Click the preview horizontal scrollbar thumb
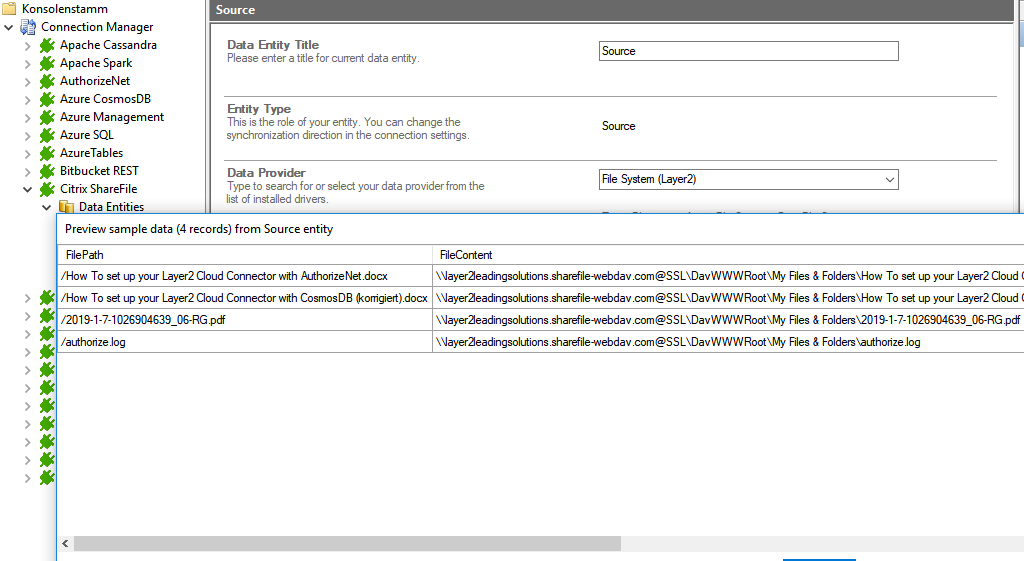 click(x=347, y=543)
